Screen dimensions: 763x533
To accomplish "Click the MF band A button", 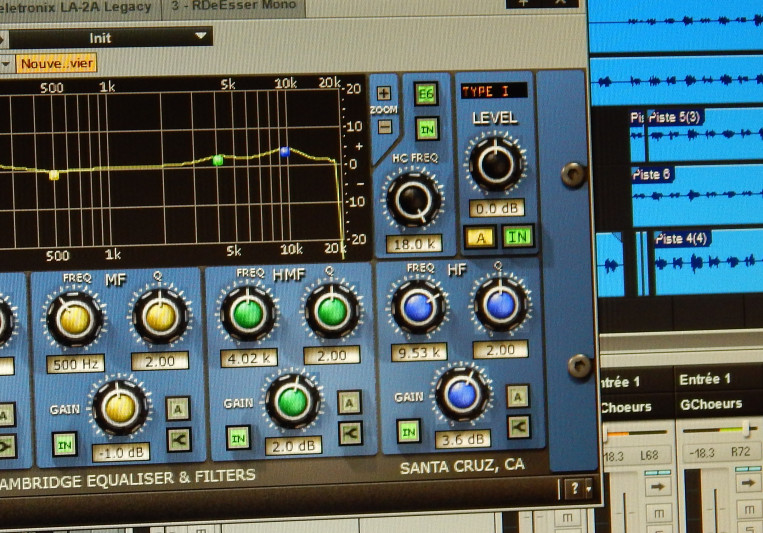I will tap(178, 409).
